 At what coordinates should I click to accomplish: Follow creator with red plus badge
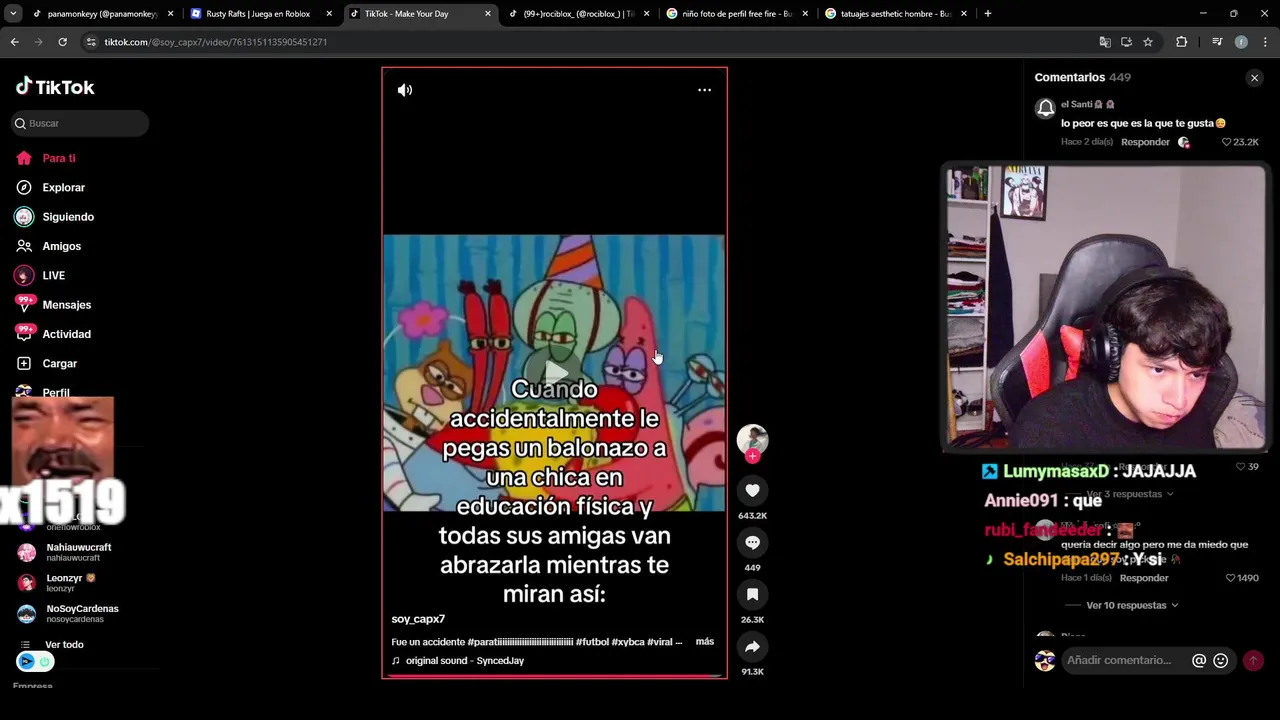pyautogui.click(x=752, y=456)
